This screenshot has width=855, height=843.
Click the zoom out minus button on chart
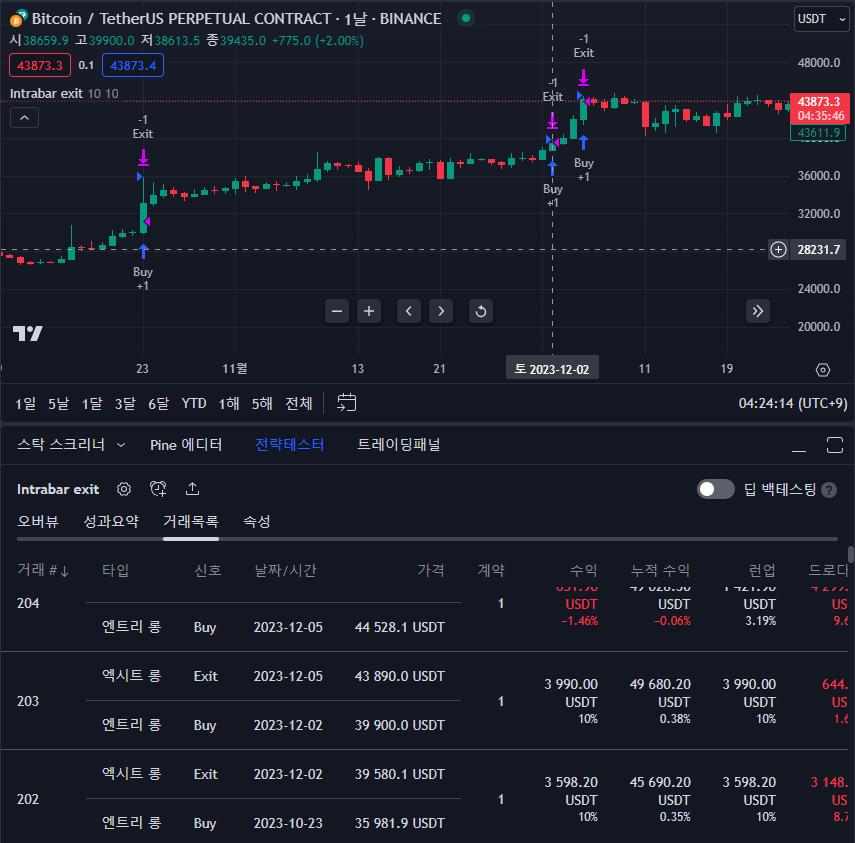pos(336,311)
